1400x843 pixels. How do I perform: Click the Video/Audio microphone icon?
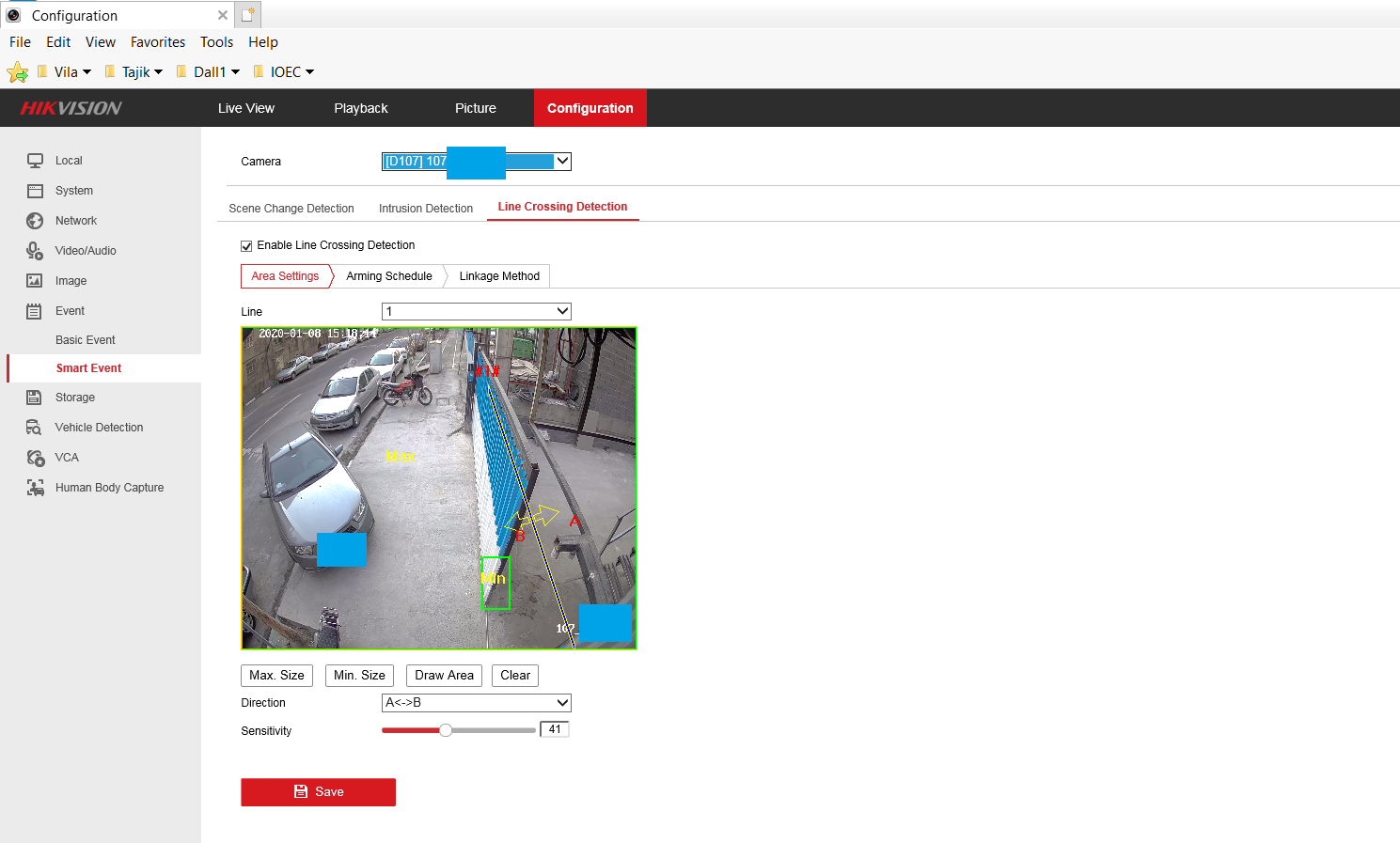(35, 251)
